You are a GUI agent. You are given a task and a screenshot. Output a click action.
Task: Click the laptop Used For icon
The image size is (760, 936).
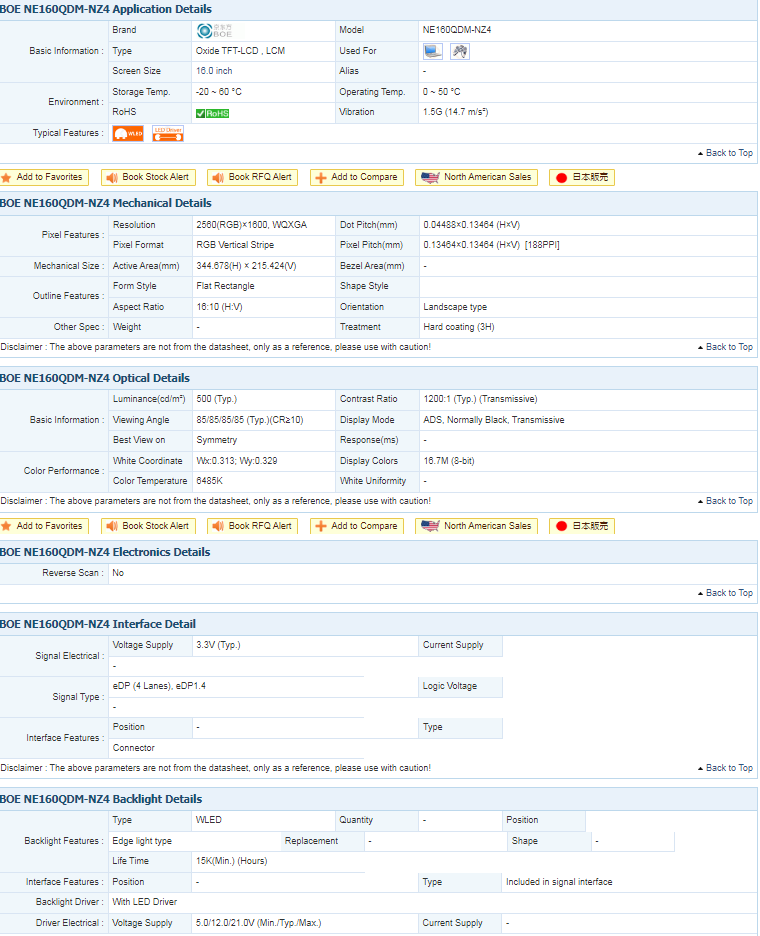[433, 51]
